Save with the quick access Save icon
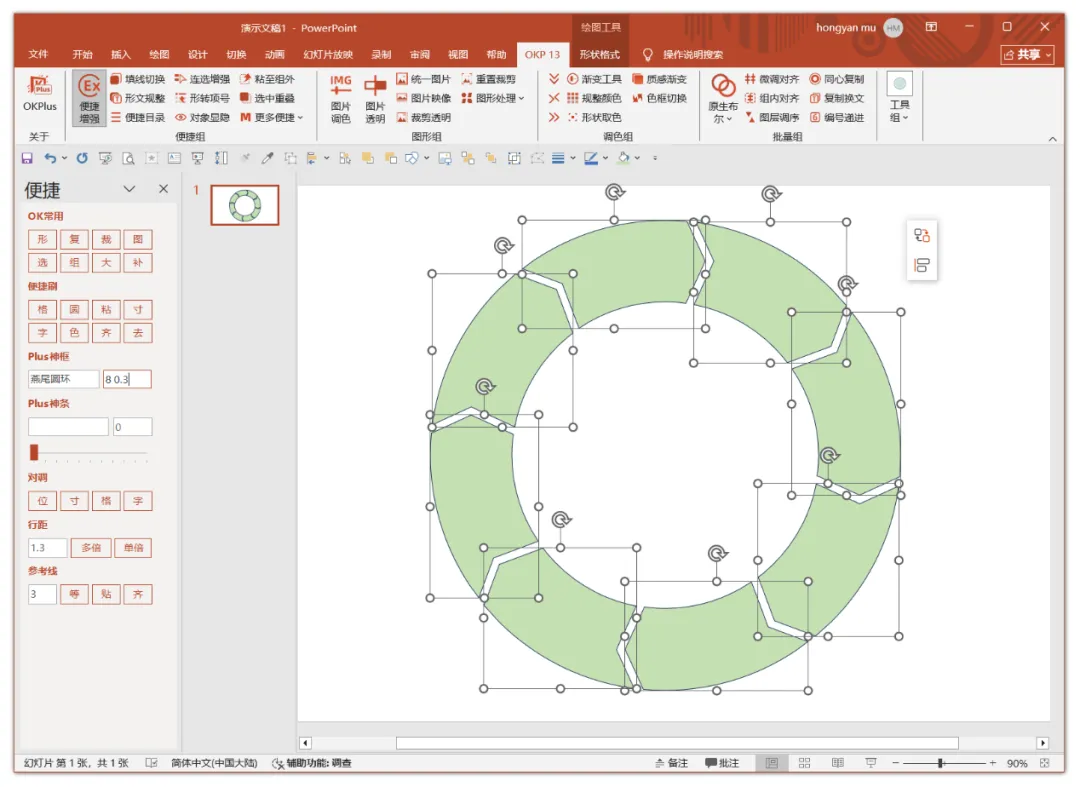The height and width of the screenshot is (787, 1080). tap(27, 158)
